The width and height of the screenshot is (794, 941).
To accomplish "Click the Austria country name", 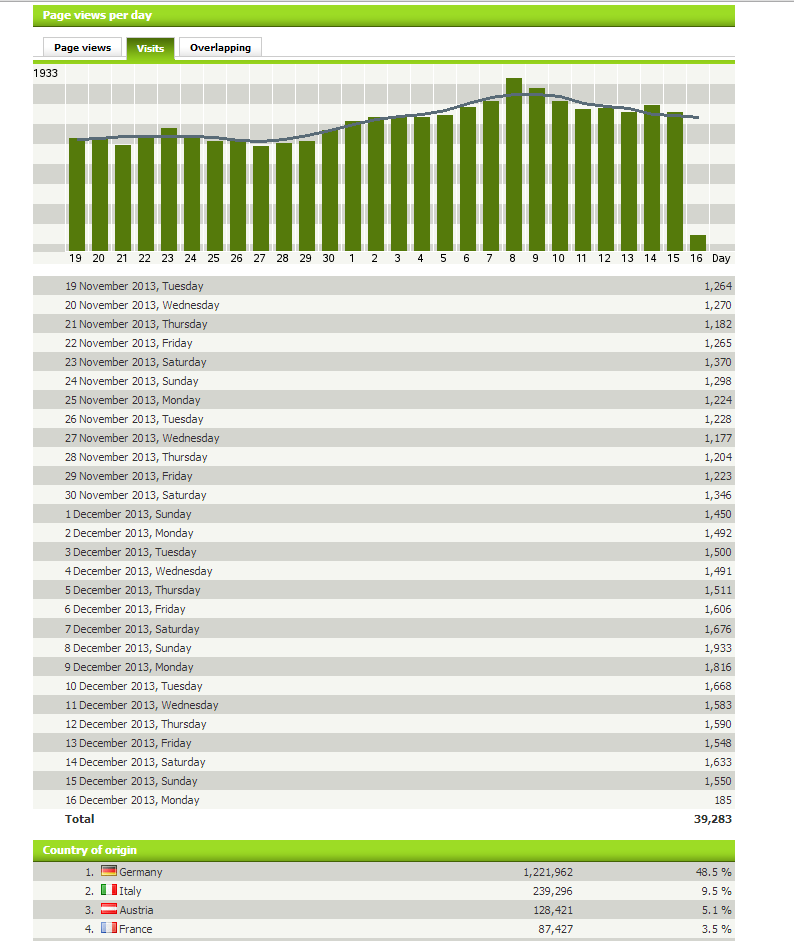I will [136, 910].
